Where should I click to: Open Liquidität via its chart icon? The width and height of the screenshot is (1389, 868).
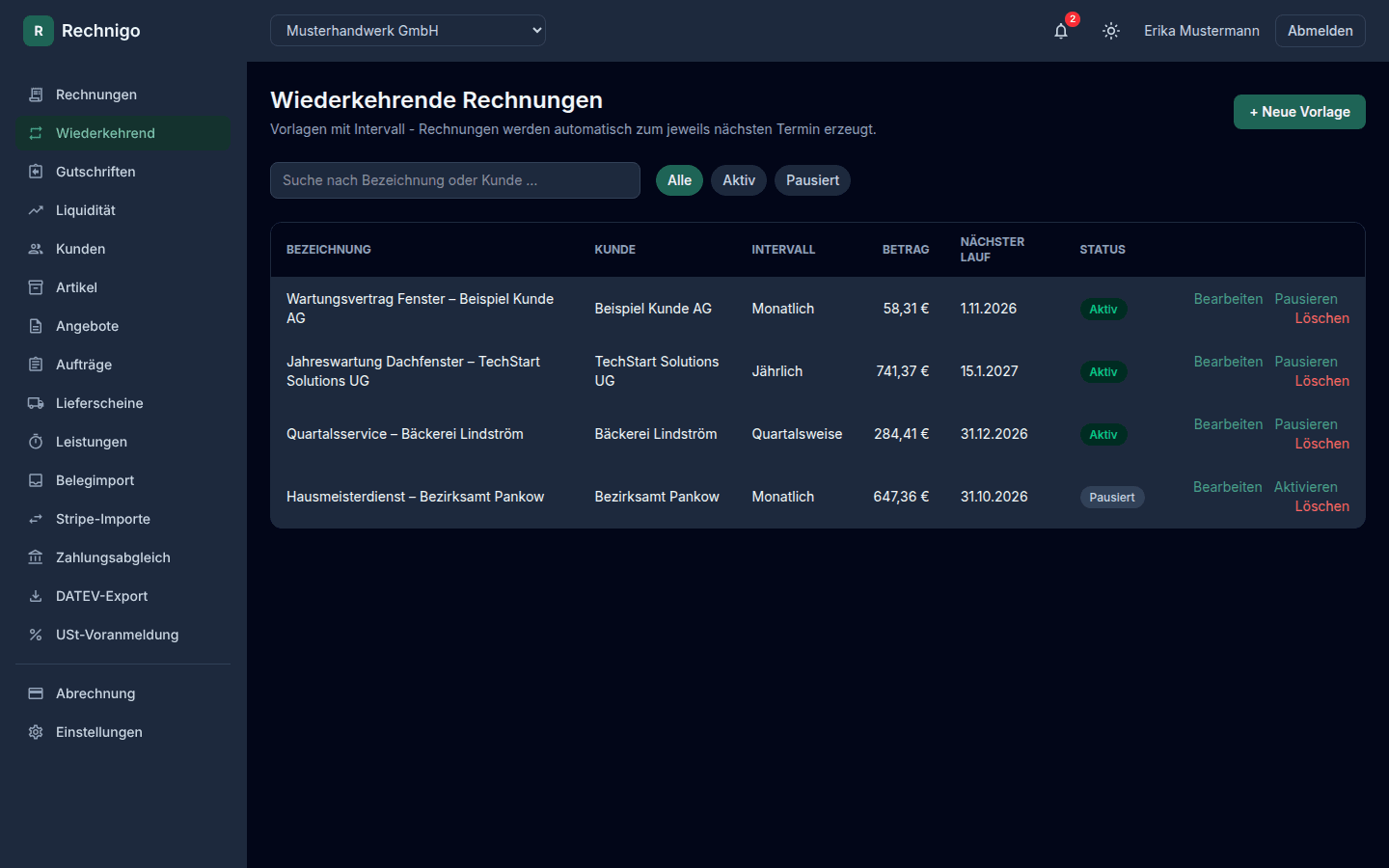click(36, 210)
